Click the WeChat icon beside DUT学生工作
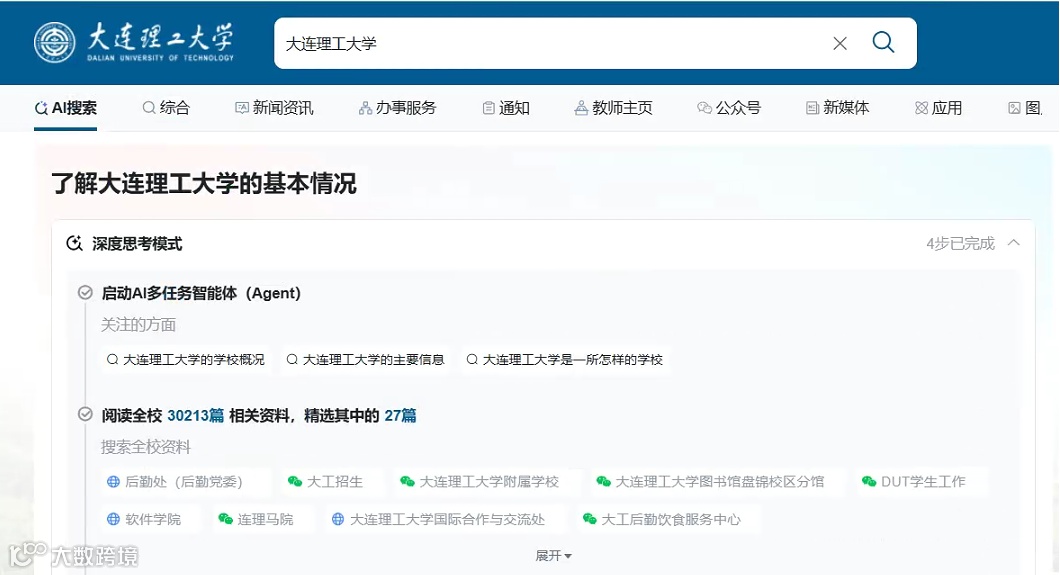This screenshot has height=575, width=1060. click(x=869, y=481)
